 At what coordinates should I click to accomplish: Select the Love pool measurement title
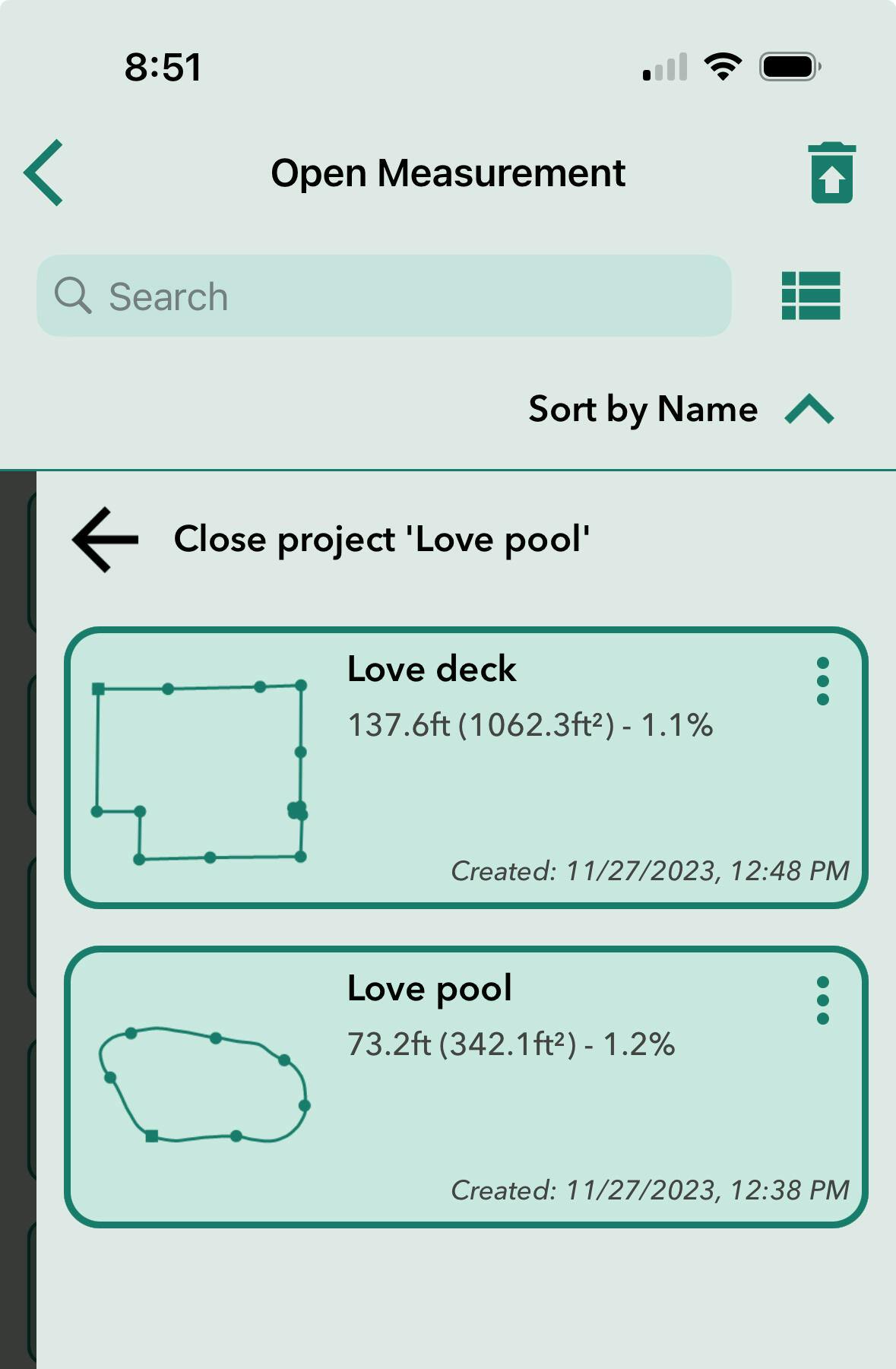point(429,989)
